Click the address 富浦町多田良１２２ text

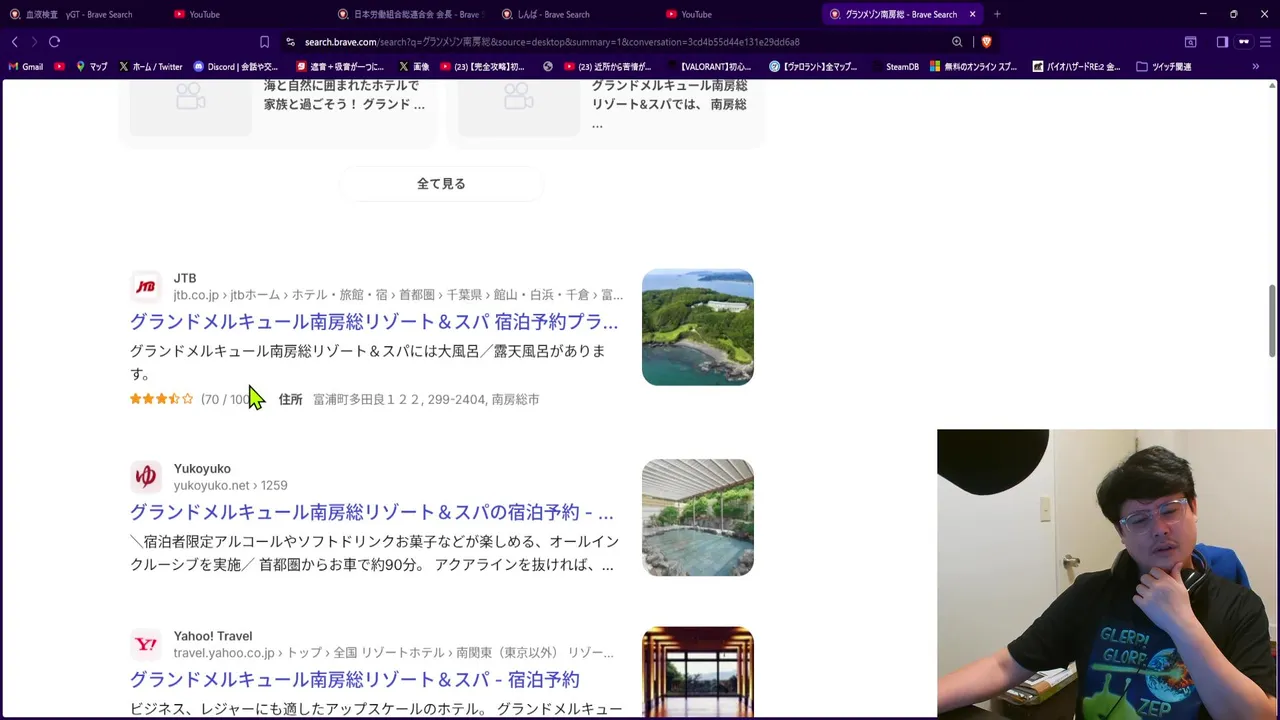click(x=426, y=399)
